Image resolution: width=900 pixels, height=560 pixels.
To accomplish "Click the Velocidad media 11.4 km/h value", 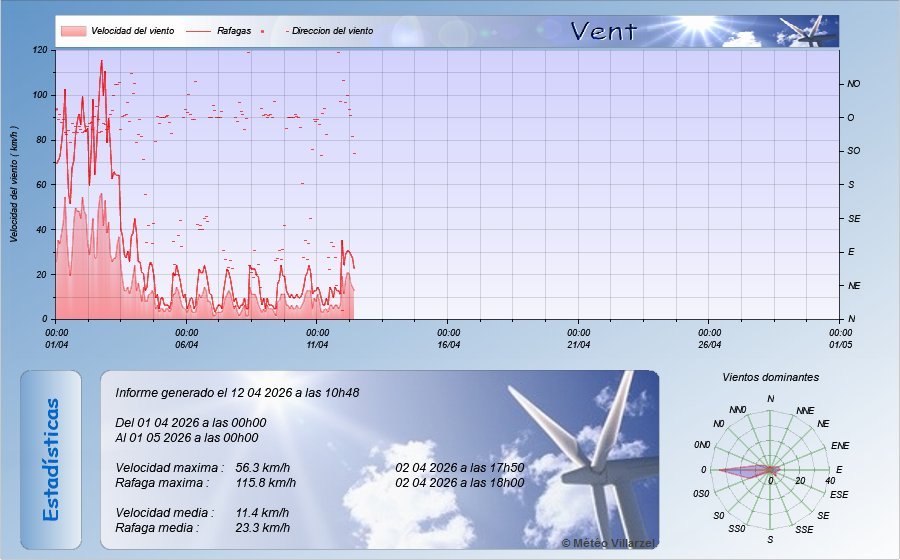I will [x=262, y=513].
